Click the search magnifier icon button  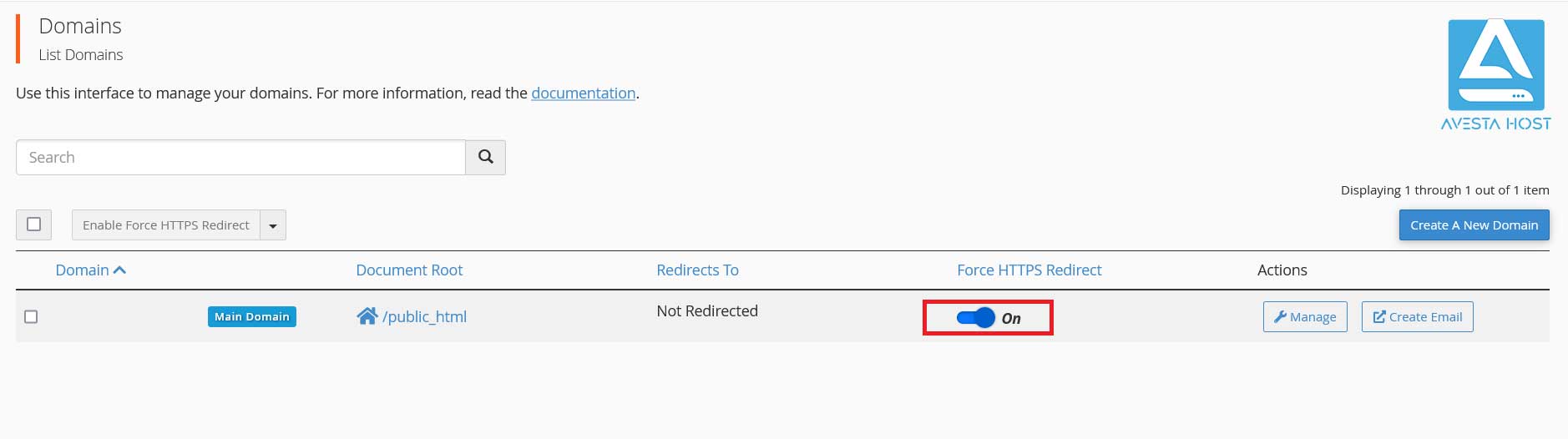485,157
